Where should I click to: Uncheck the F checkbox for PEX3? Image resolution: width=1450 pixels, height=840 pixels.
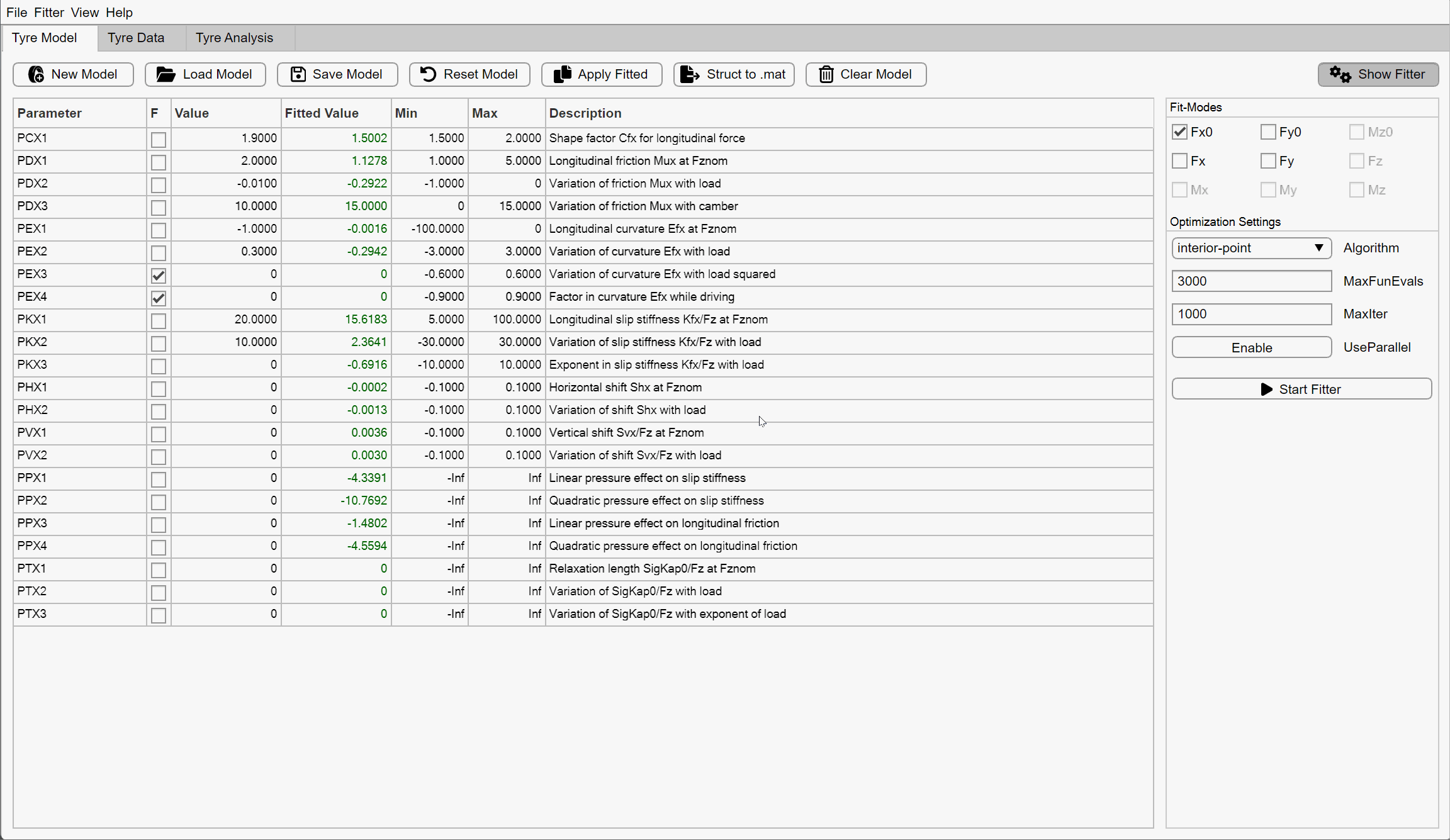pyautogui.click(x=158, y=275)
